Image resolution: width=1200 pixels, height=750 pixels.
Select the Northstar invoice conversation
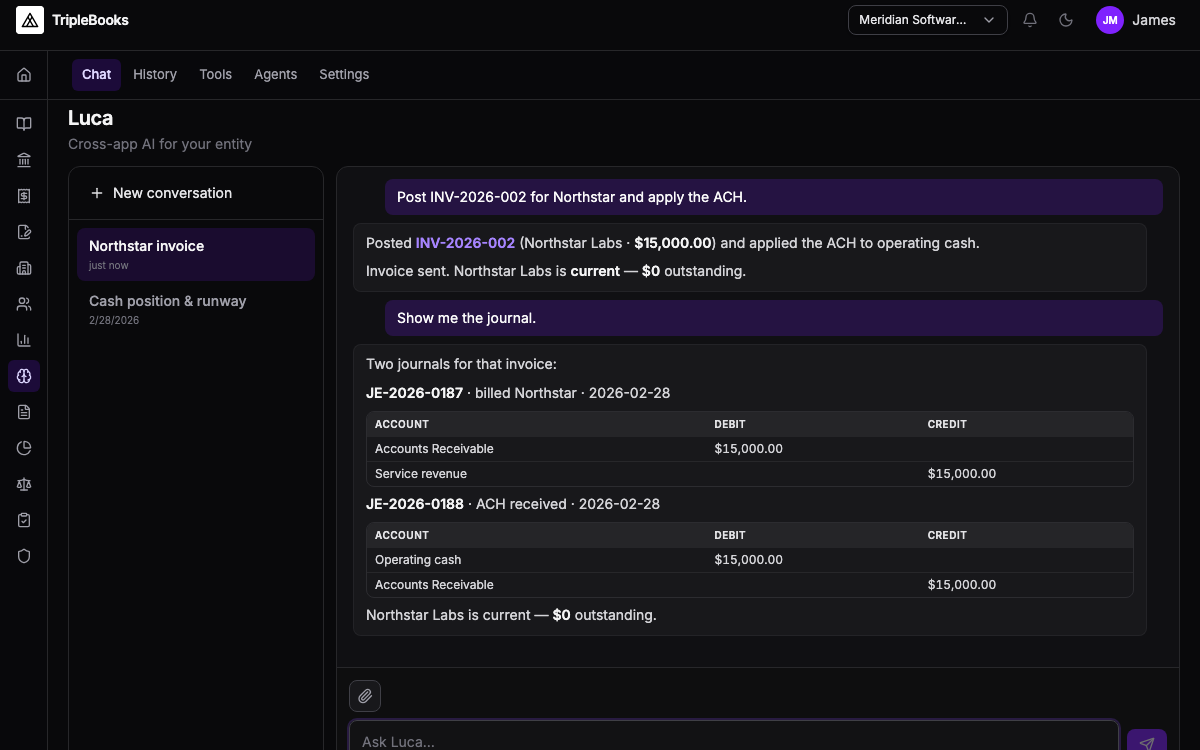(196, 254)
